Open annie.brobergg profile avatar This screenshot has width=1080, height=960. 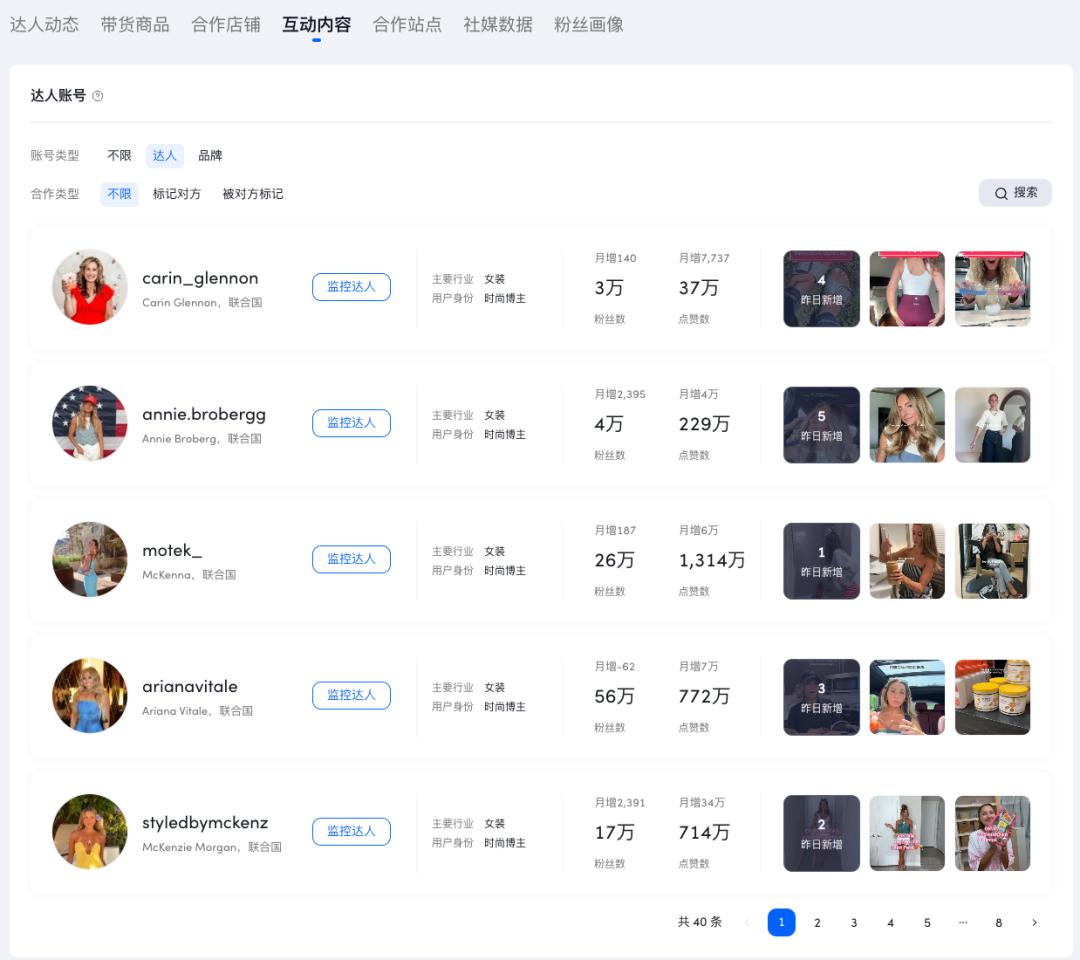coord(90,424)
